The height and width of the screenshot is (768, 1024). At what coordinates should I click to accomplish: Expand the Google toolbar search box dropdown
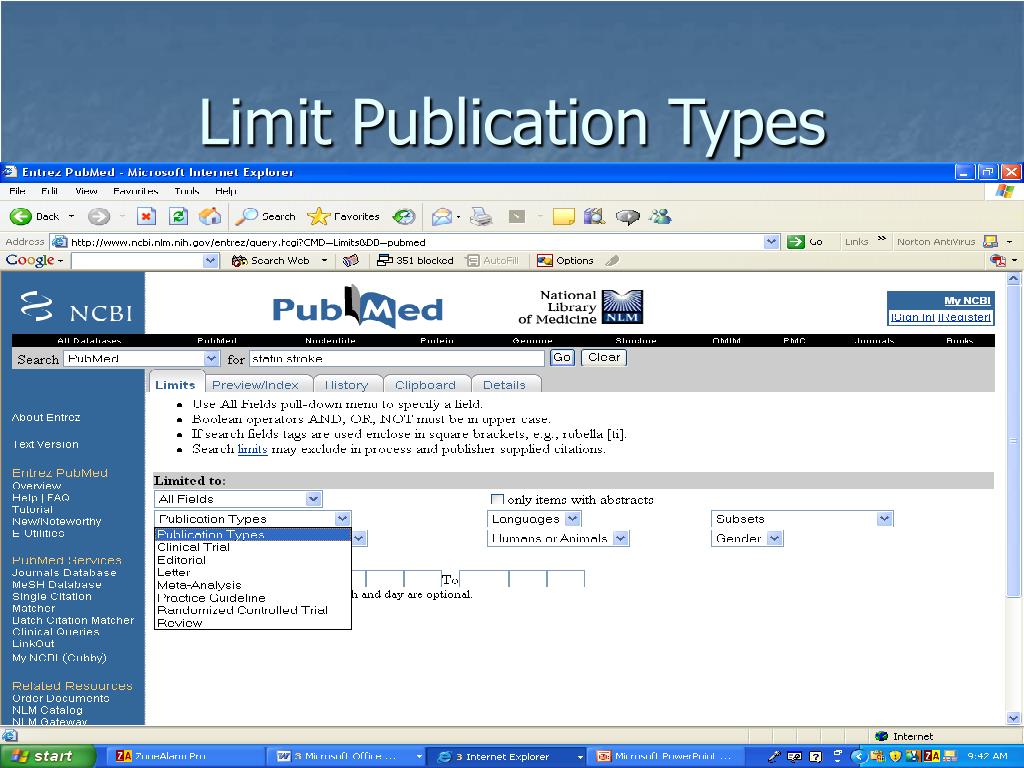(210, 261)
